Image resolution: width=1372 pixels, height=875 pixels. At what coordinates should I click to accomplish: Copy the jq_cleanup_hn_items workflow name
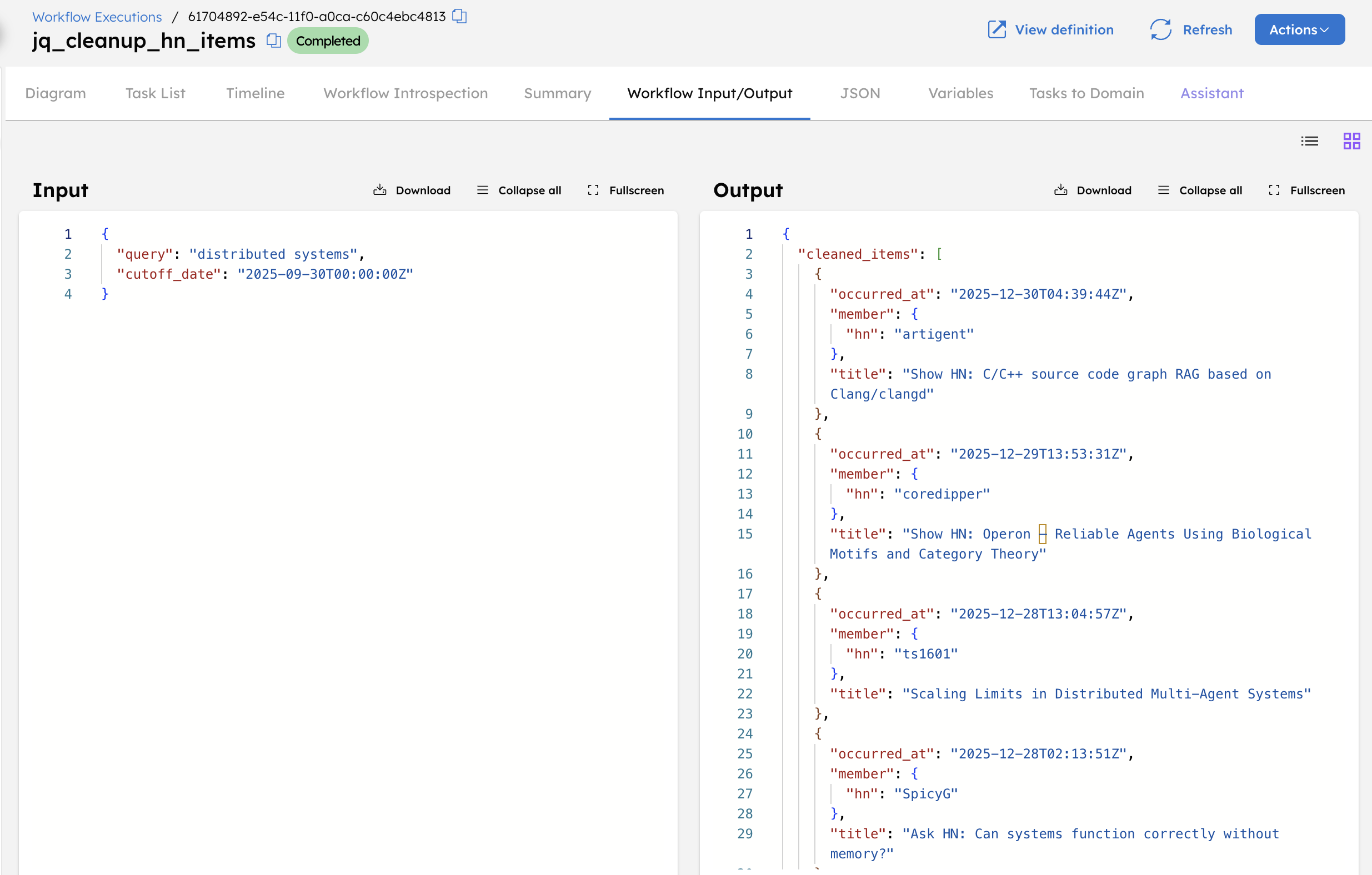click(273, 41)
